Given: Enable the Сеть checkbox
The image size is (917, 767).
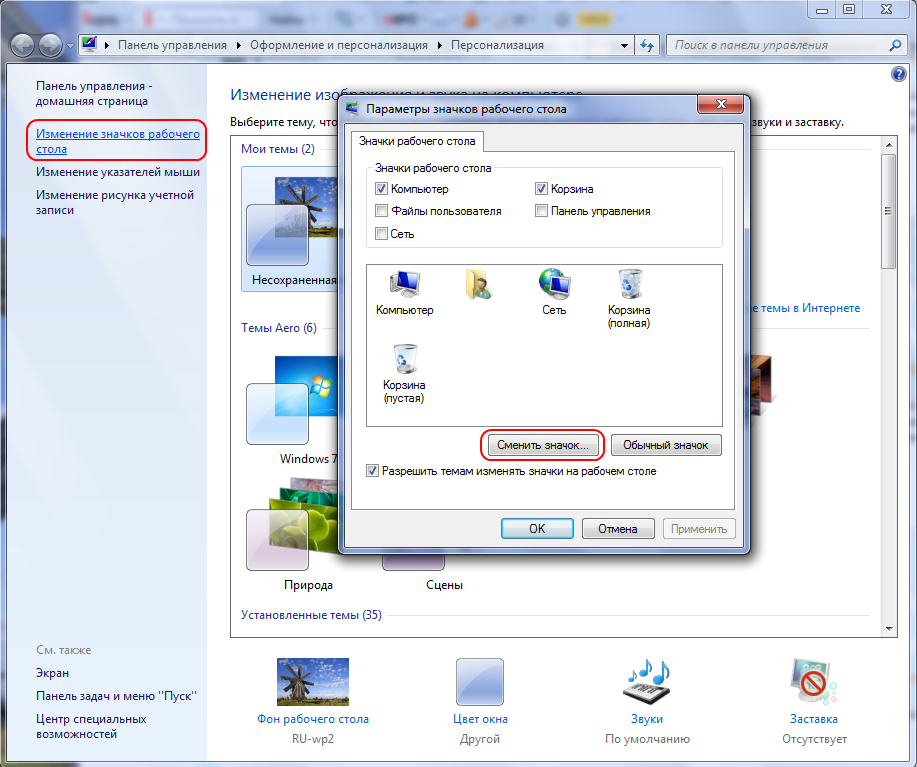Looking at the screenshot, I should click(x=381, y=234).
